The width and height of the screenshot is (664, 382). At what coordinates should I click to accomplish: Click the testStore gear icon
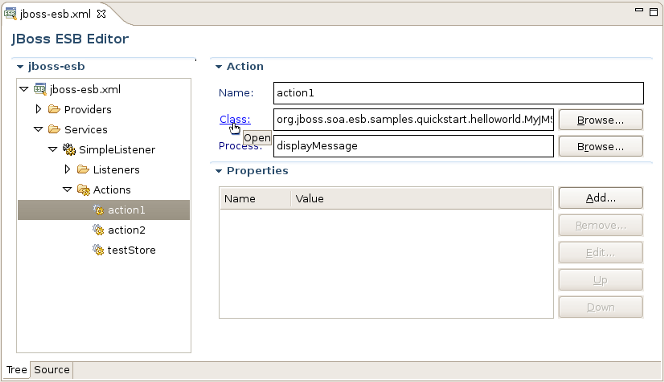click(98, 250)
